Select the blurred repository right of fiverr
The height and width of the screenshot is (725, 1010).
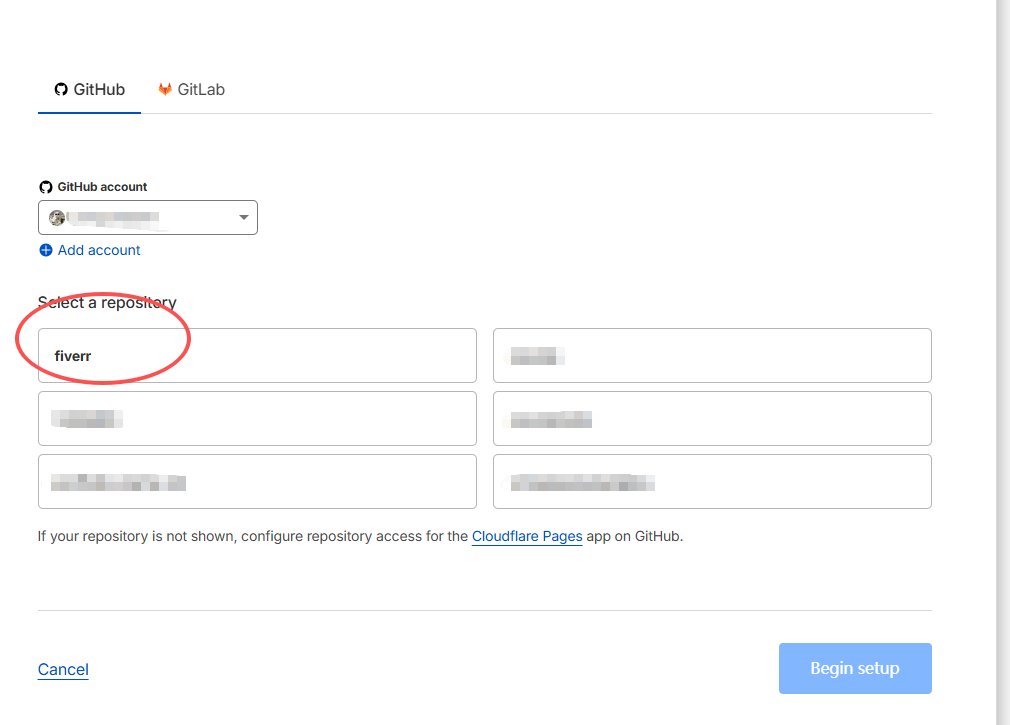point(712,355)
